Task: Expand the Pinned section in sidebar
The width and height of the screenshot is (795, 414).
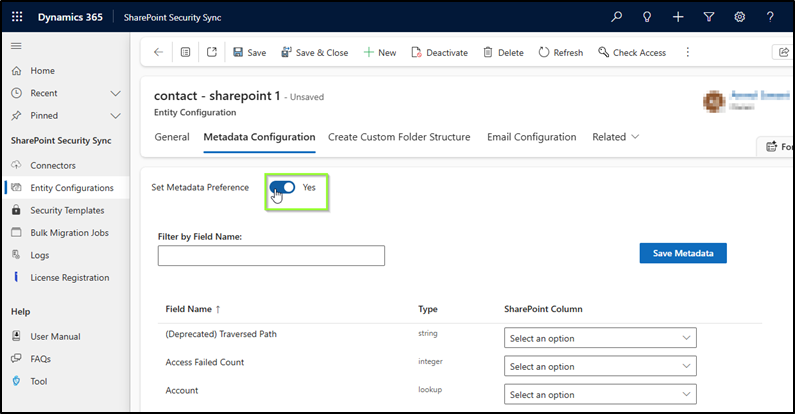Action: 117,116
